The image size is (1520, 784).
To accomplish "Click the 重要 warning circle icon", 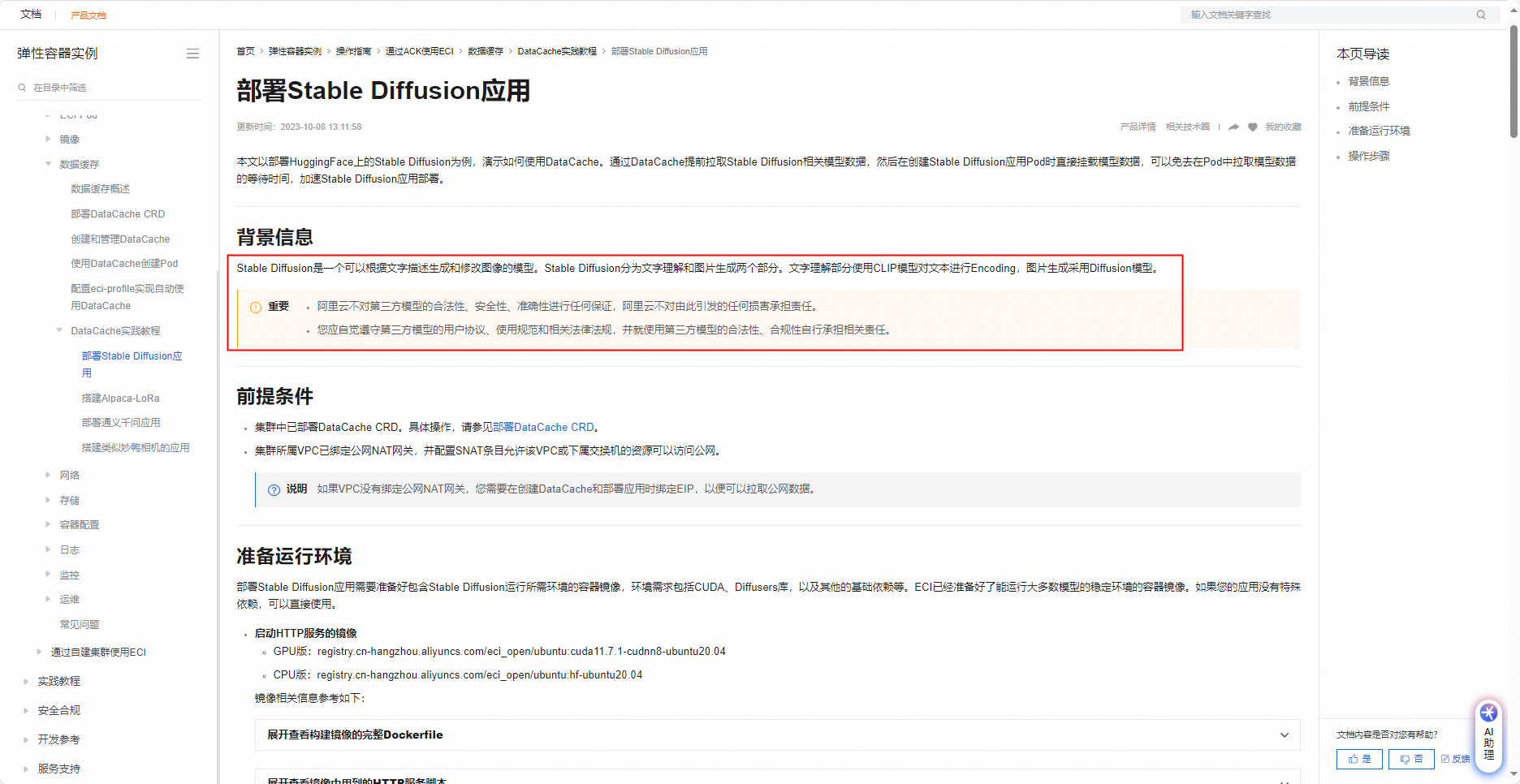I will [x=256, y=308].
